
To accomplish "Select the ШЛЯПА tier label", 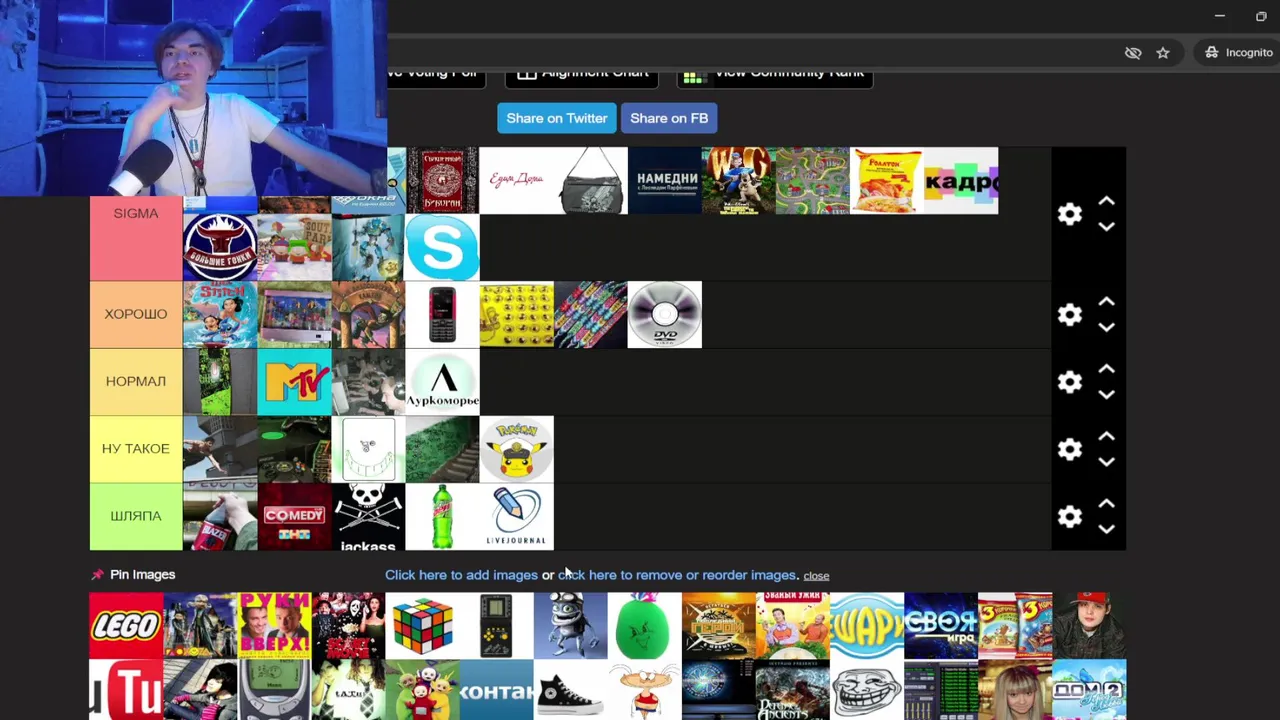I will tap(136, 516).
